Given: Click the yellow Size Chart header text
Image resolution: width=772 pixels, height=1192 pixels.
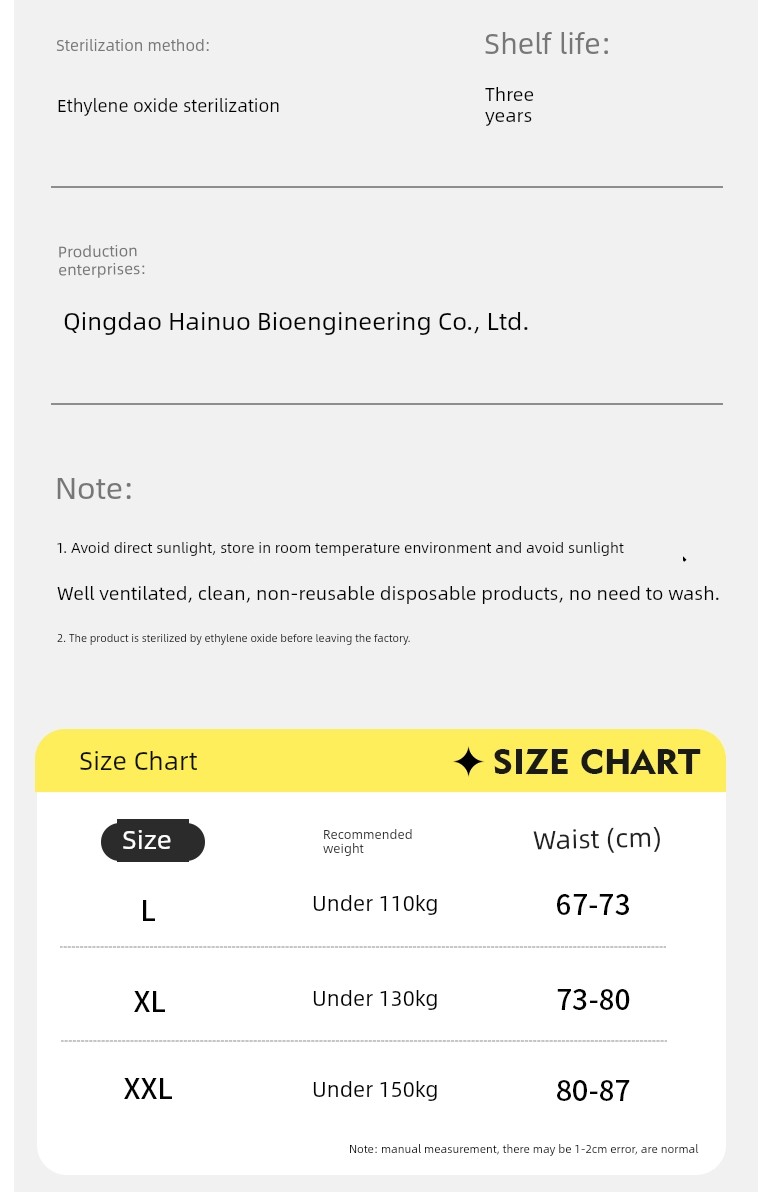Looking at the screenshot, I should [138, 761].
